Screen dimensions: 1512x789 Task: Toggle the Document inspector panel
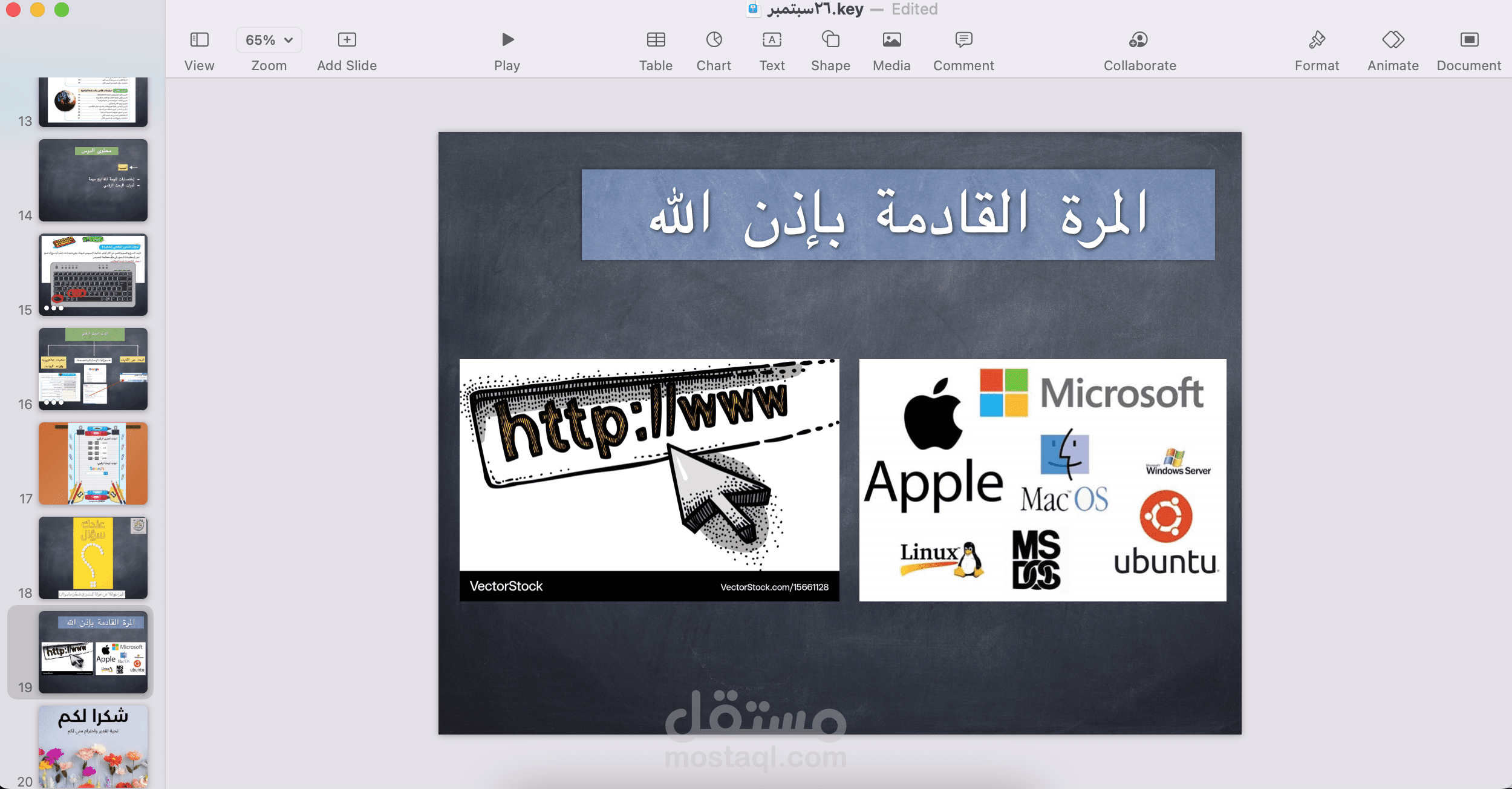point(1468,40)
